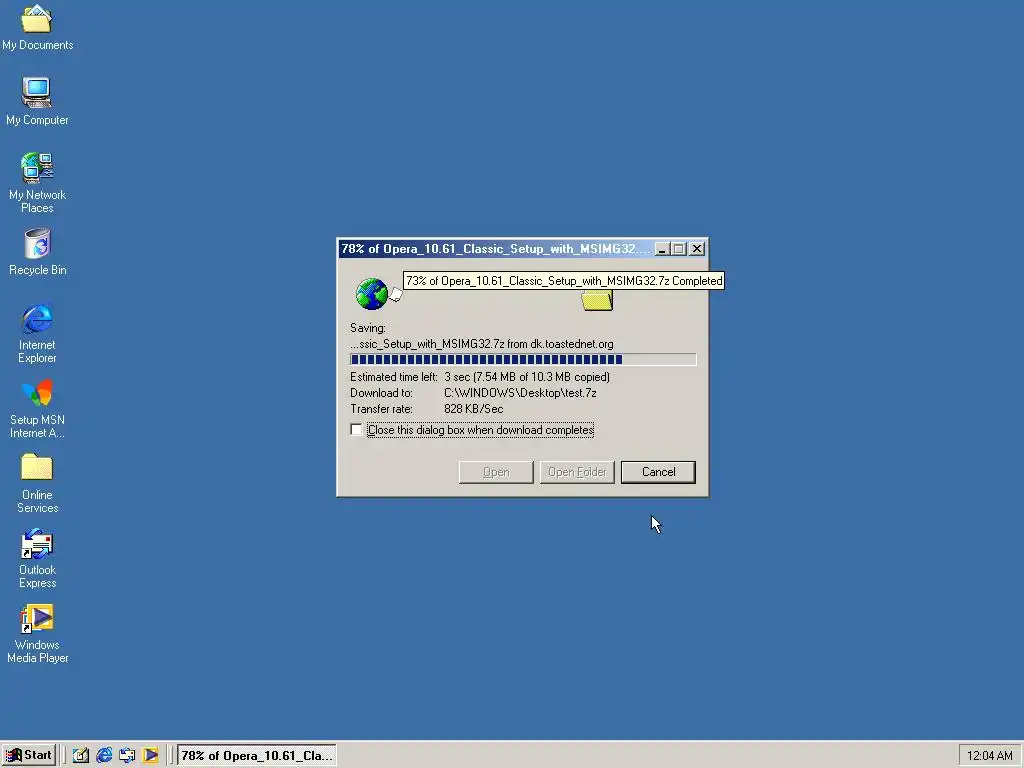1024x768 pixels.
Task: Click the destination folder icon in dialog
Action: (x=597, y=300)
